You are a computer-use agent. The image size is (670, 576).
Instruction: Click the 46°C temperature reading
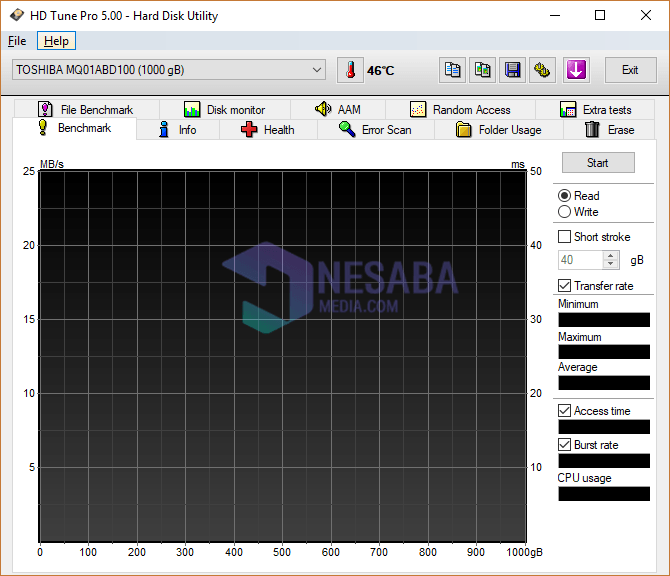381,71
